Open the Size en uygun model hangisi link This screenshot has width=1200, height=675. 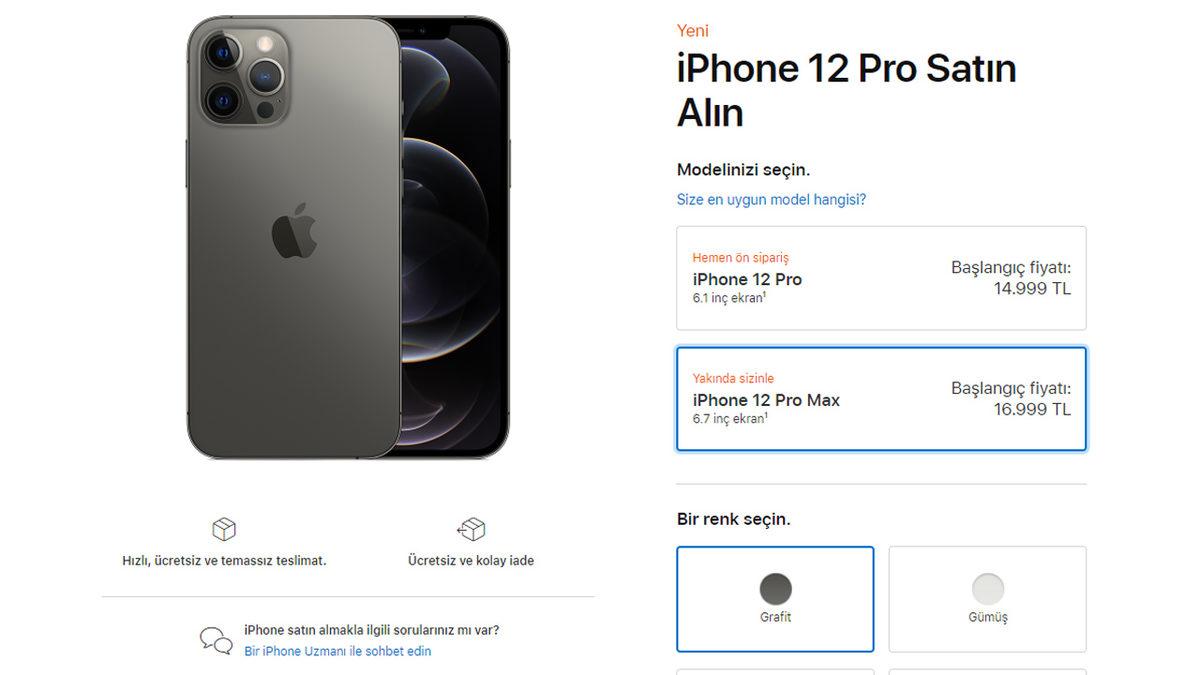pyautogui.click(x=772, y=199)
